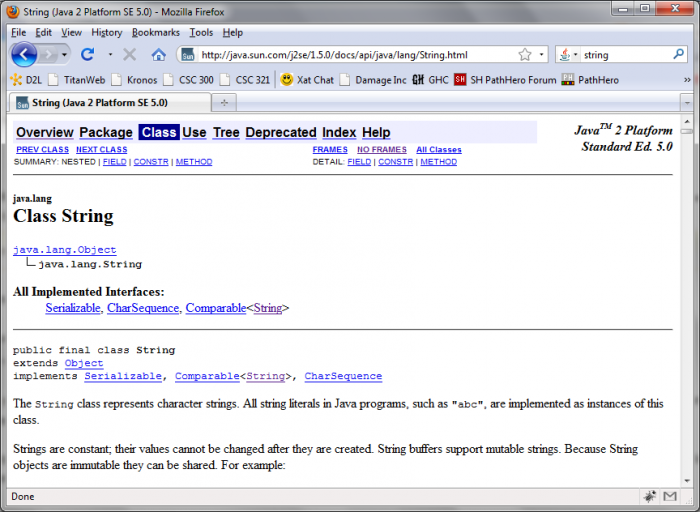Viewport: 700px width, 512px height.
Task: Click the Index navigation link
Action: click(339, 132)
